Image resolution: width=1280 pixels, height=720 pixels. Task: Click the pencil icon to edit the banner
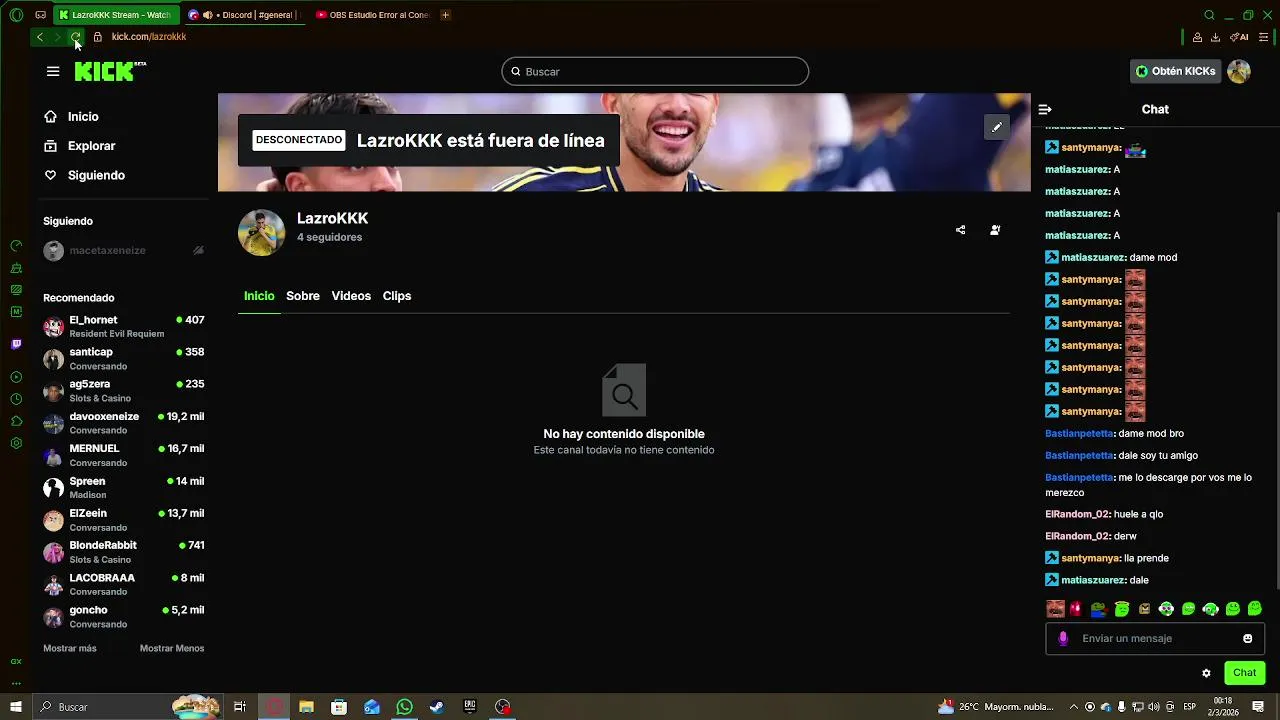(996, 127)
